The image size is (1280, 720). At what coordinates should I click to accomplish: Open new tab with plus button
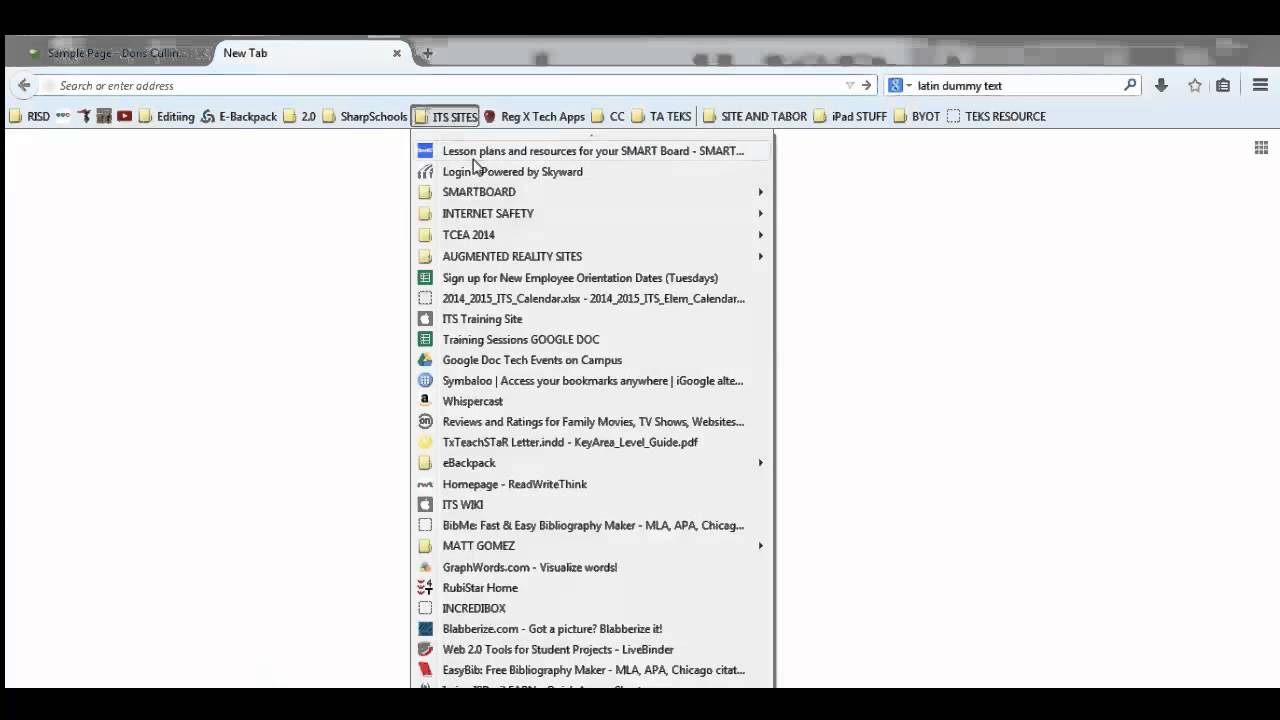point(427,53)
